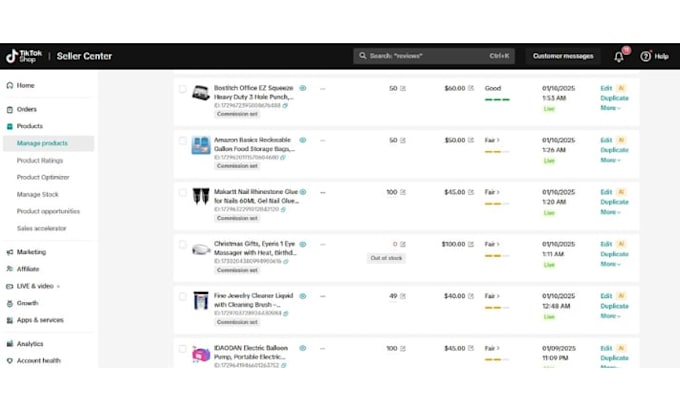Image resolution: width=680 pixels, height=411 pixels.
Task: Toggle visibility eye for Amazon Basics bags
Action: click(x=303, y=140)
